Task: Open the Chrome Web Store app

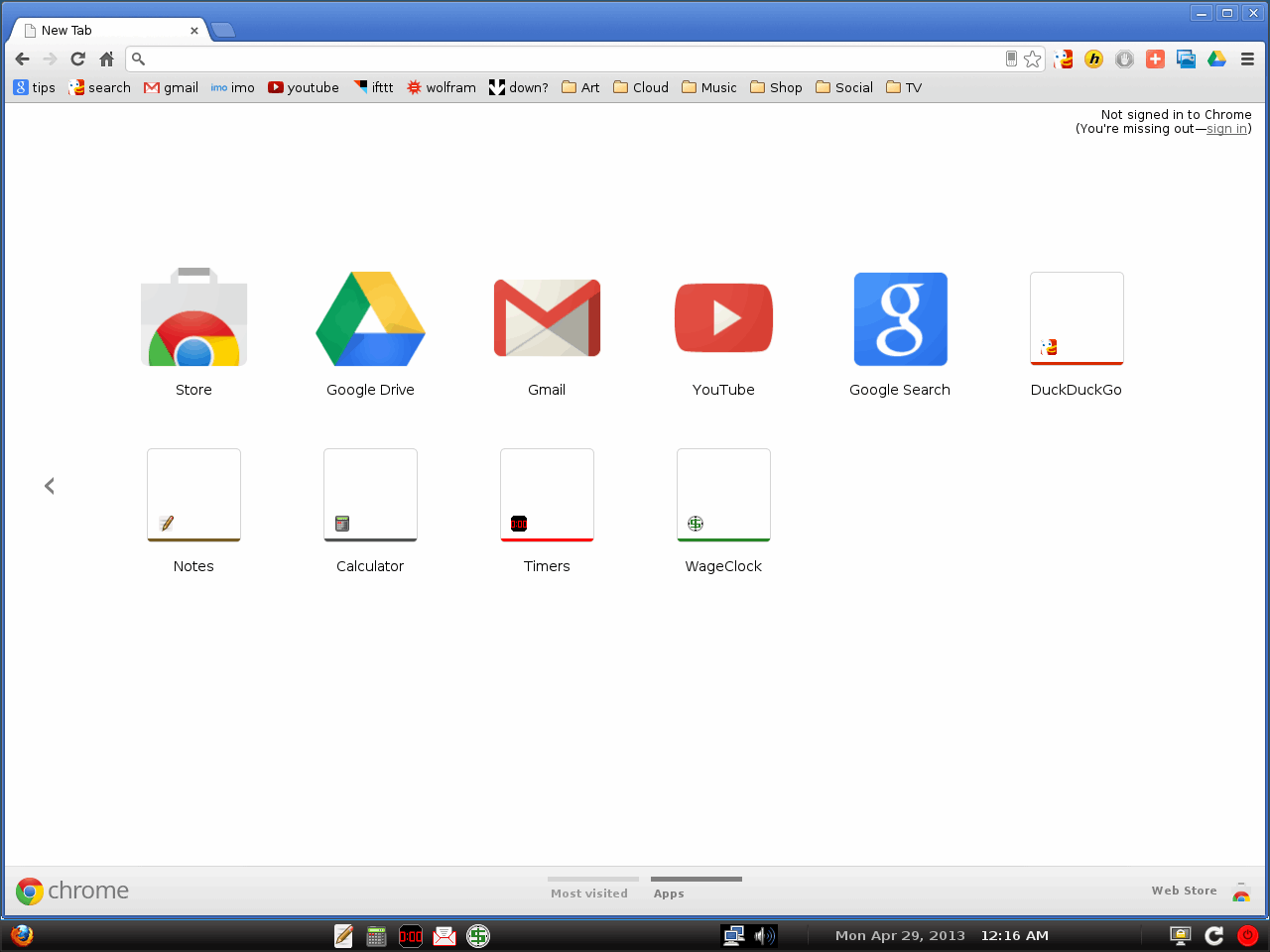Action: (x=193, y=317)
